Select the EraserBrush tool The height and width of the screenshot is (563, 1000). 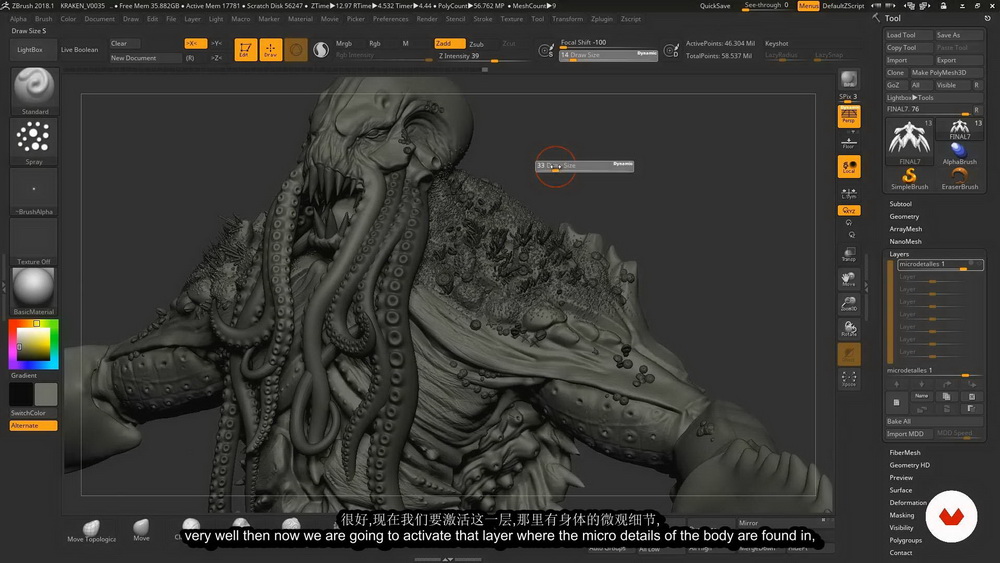tap(959, 179)
